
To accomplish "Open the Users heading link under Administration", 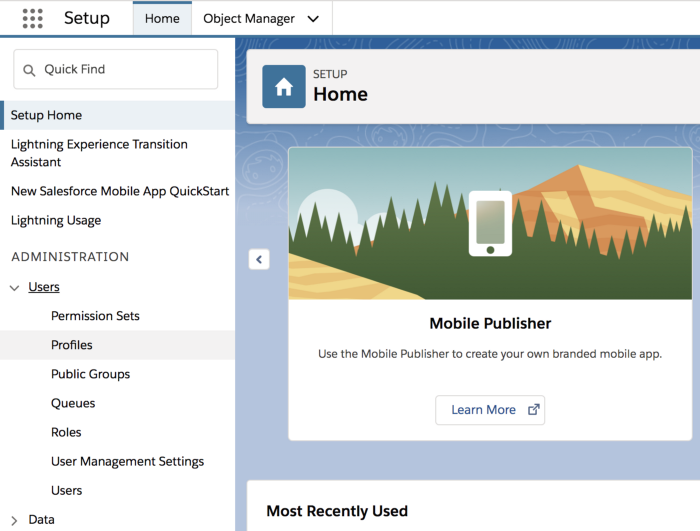I will pyautogui.click(x=44, y=287).
